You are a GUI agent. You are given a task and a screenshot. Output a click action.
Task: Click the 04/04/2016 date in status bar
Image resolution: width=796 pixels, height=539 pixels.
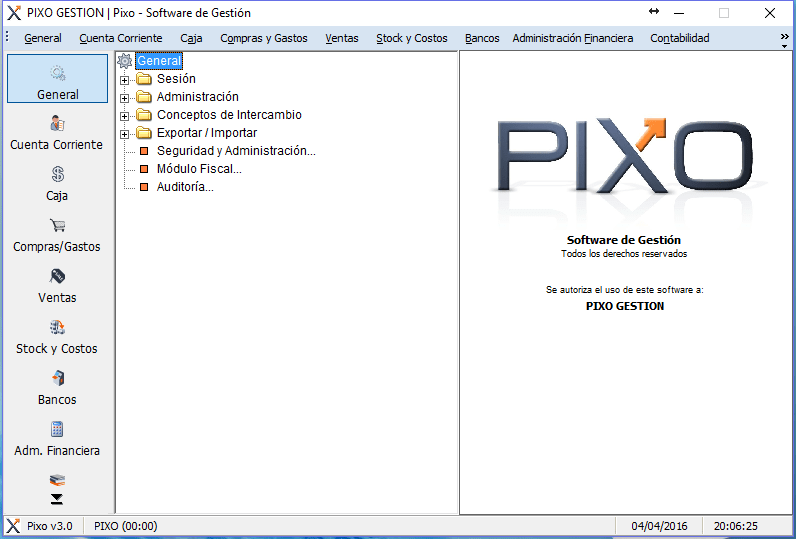point(659,526)
